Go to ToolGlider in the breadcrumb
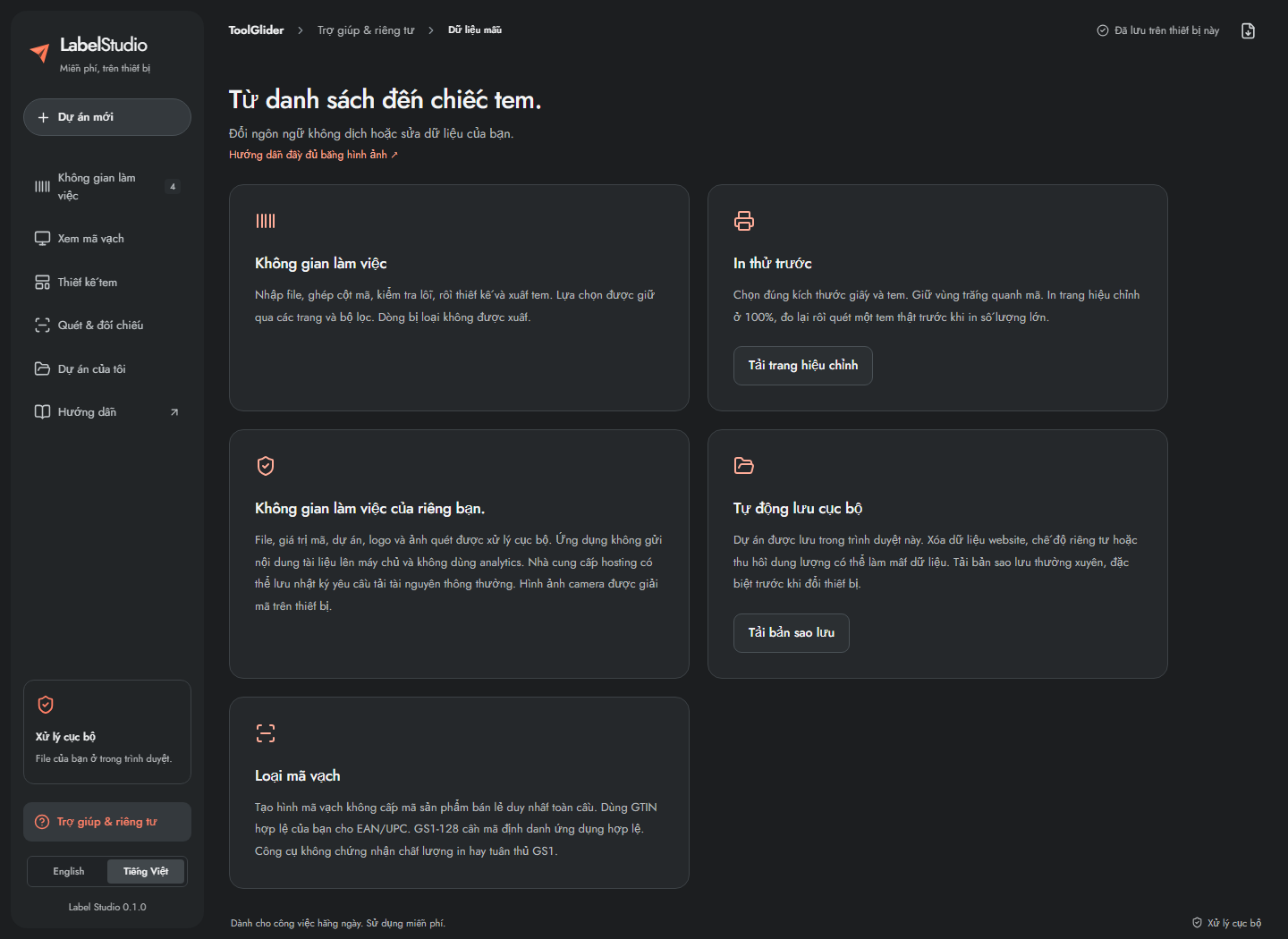The height and width of the screenshot is (939, 1288). 256,30
